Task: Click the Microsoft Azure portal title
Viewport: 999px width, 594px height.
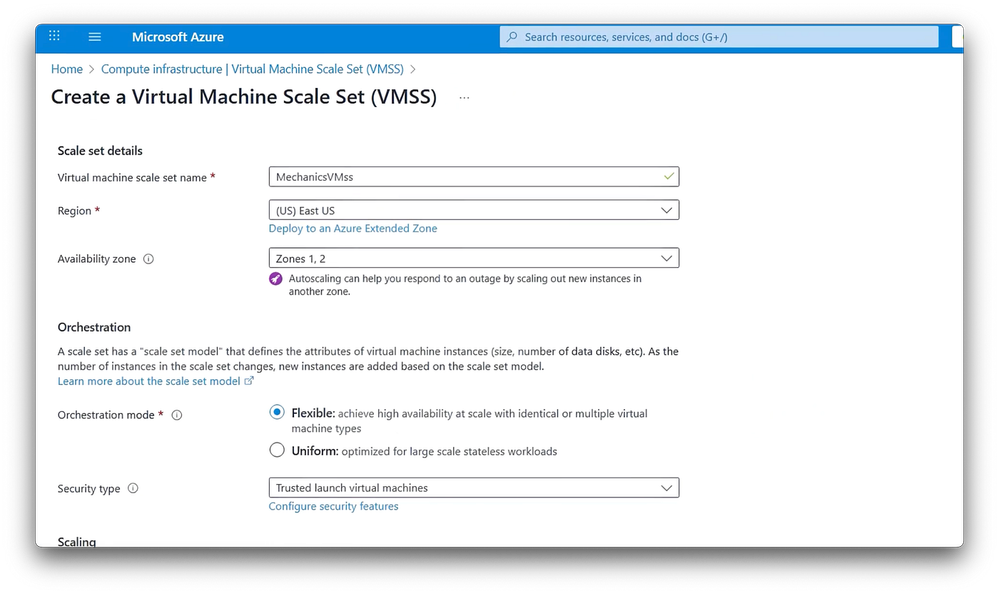Action: pyautogui.click(x=178, y=37)
